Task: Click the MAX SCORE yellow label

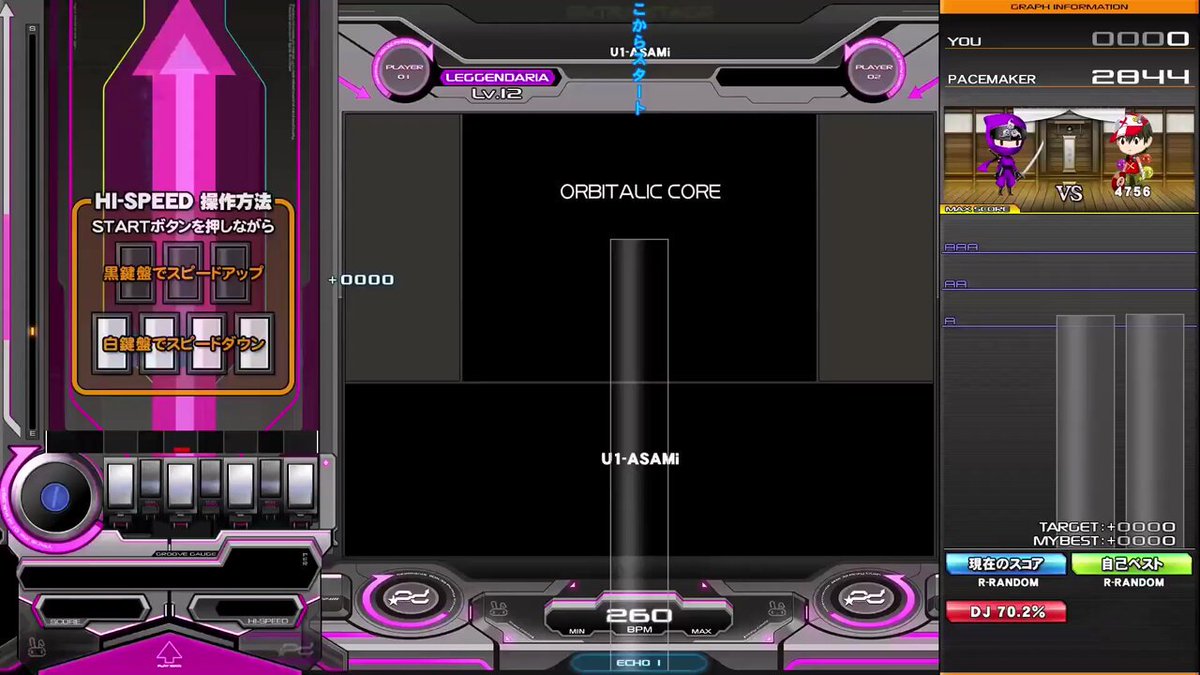Action: click(981, 209)
